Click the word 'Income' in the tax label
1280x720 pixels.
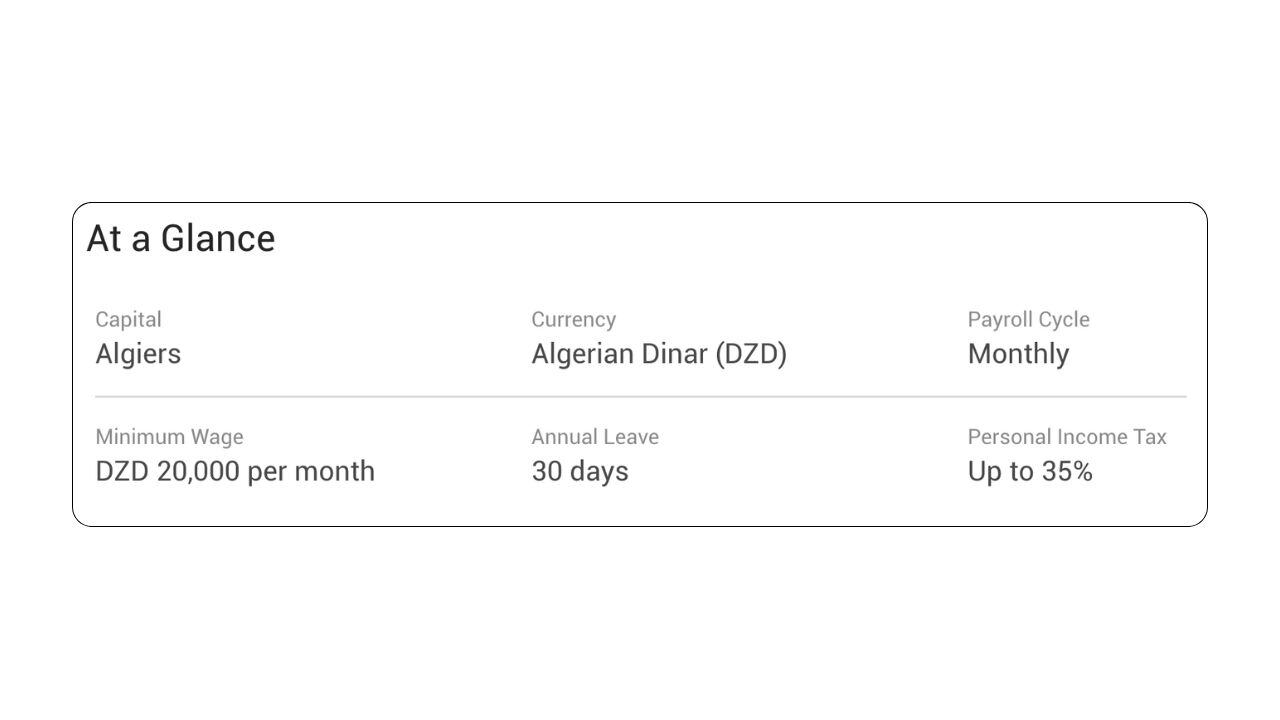1092,437
